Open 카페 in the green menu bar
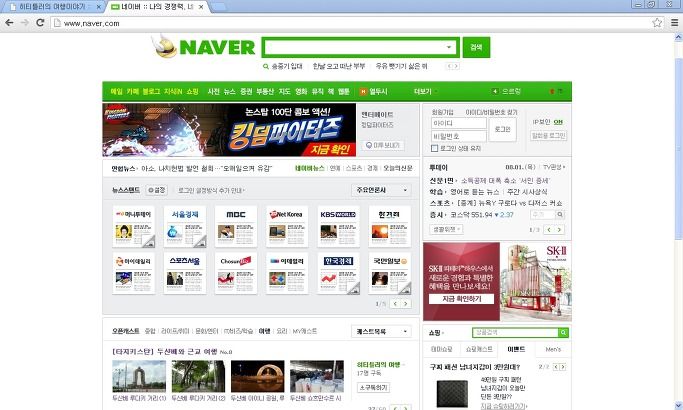The width and height of the screenshot is (683, 410). pos(132,91)
